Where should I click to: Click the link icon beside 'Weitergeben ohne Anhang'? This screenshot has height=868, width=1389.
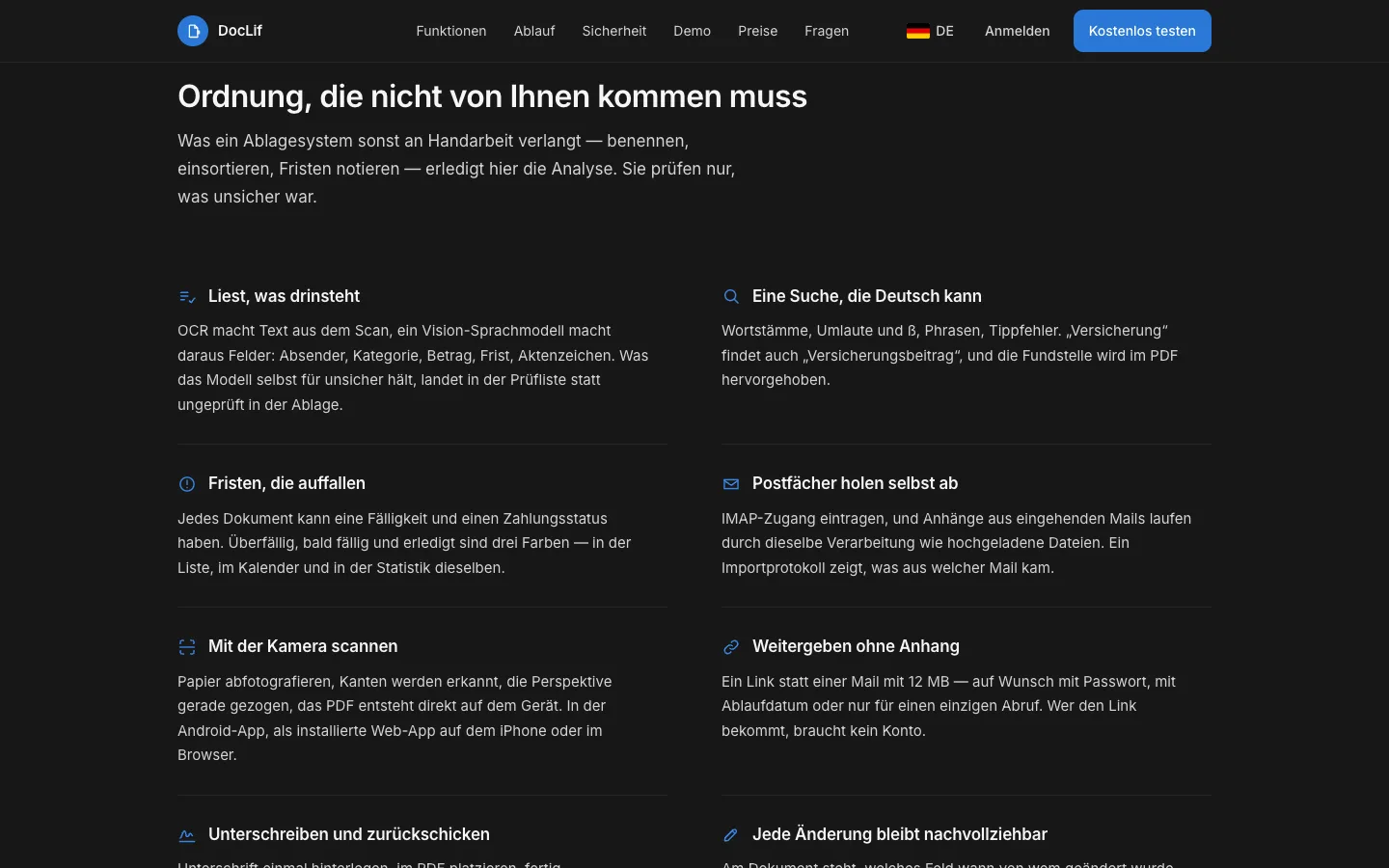tap(731, 647)
